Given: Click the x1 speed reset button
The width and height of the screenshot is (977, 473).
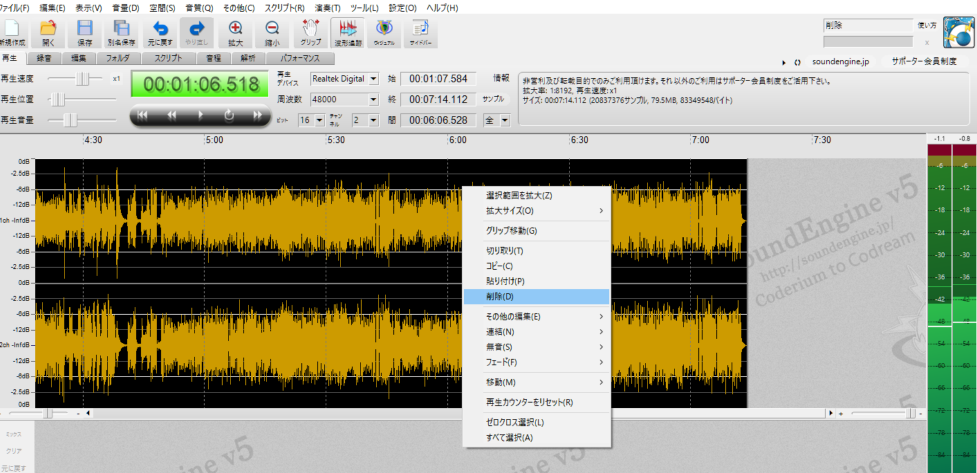Looking at the screenshot, I should coord(116,79).
